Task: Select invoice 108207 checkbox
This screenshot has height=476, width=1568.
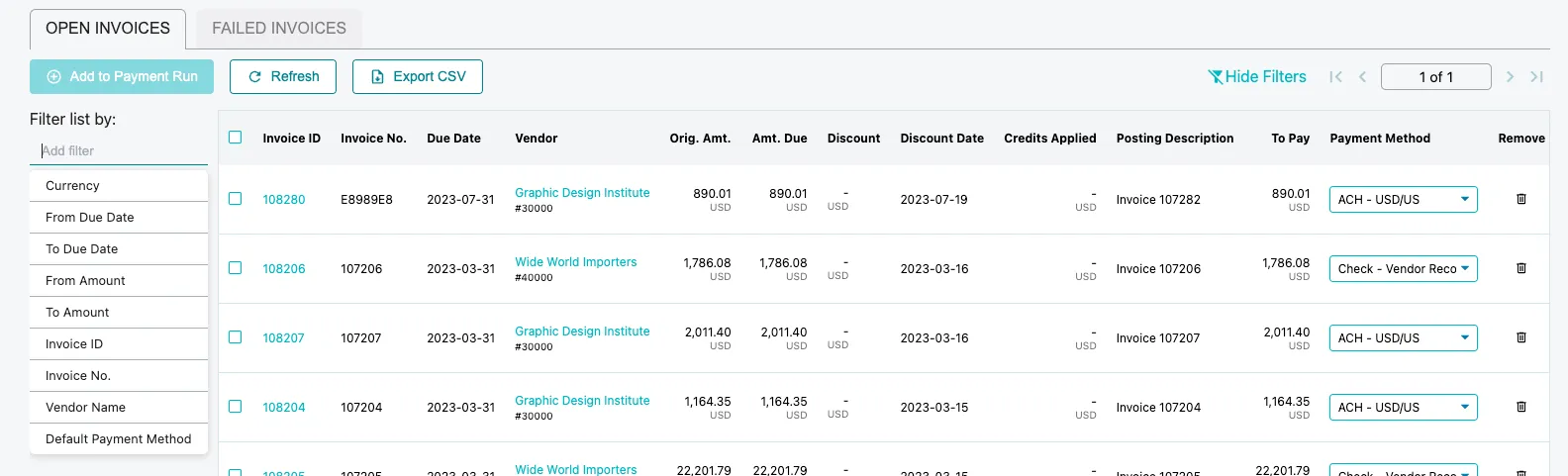Action: [x=235, y=336]
